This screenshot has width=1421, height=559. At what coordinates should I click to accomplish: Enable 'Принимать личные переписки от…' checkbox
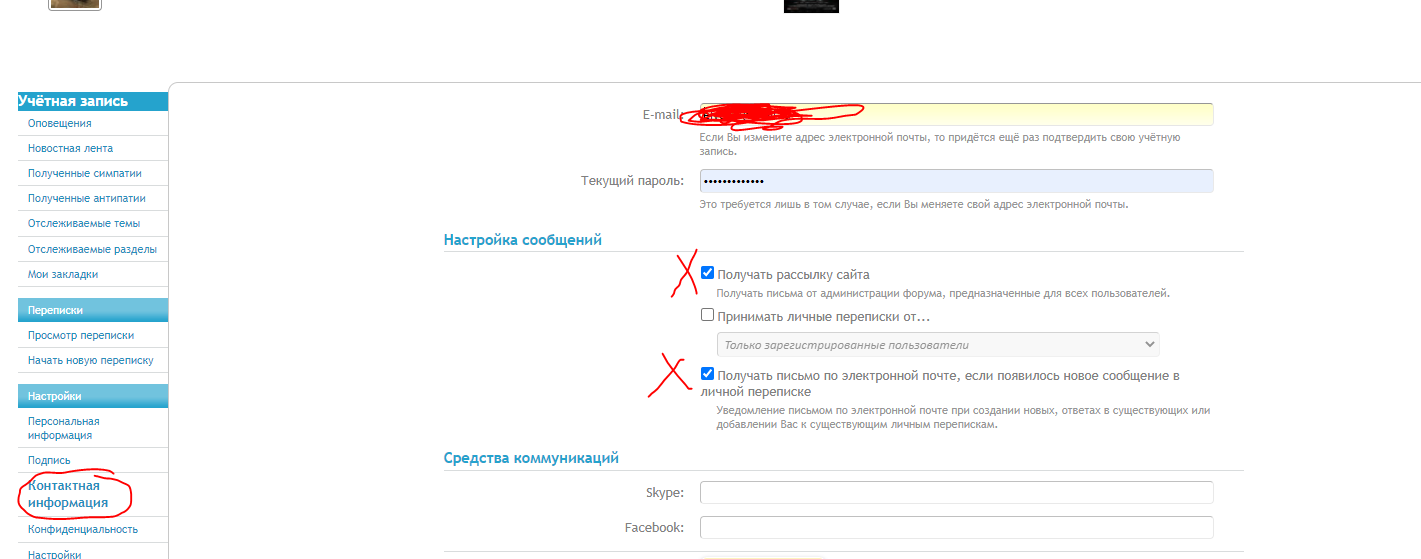(x=708, y=315)
